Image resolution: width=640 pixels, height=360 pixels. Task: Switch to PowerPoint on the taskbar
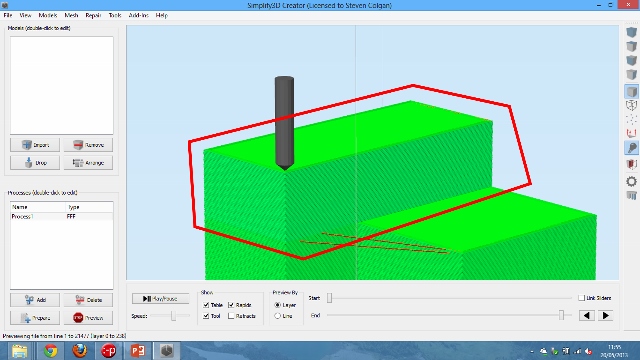tap(138, 351)
